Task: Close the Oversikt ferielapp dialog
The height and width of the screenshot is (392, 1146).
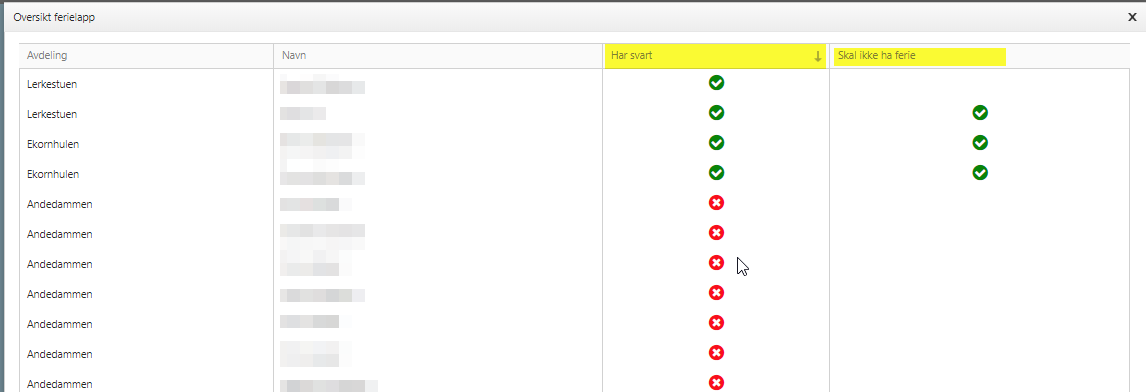Action: (1132, 18)
